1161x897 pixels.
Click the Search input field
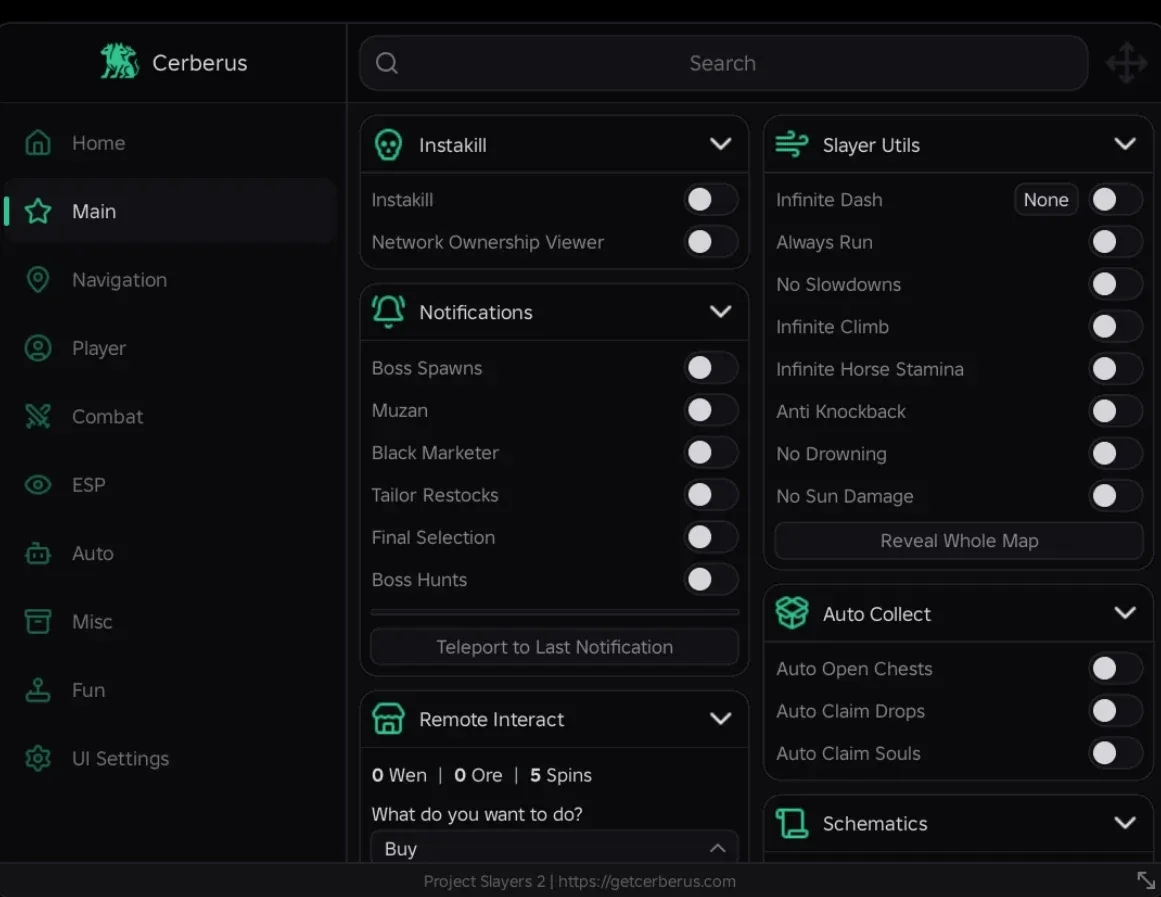click(723, 63)
